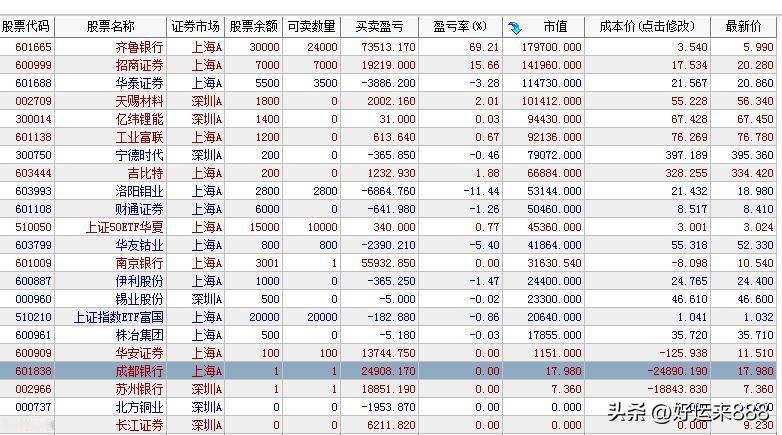782x435 pixels.
Task: Click market value 101412.000 of 天赐材料
Action: (x=552, y=101)
